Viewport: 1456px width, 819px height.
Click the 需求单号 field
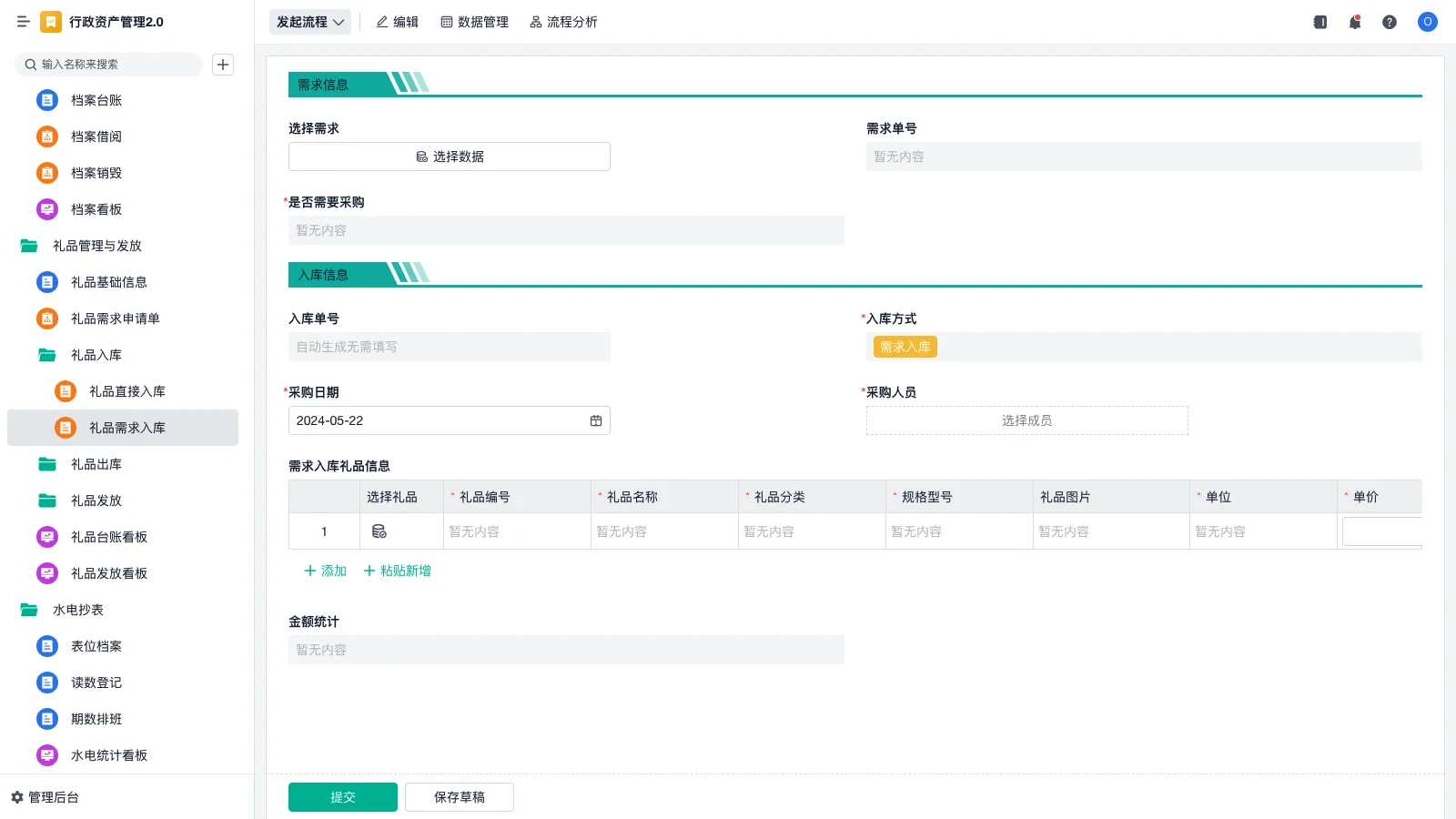tap(1144, 157)
